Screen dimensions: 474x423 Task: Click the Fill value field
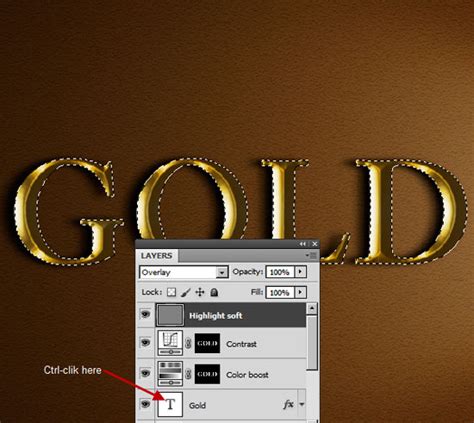[x=280, y=293]
